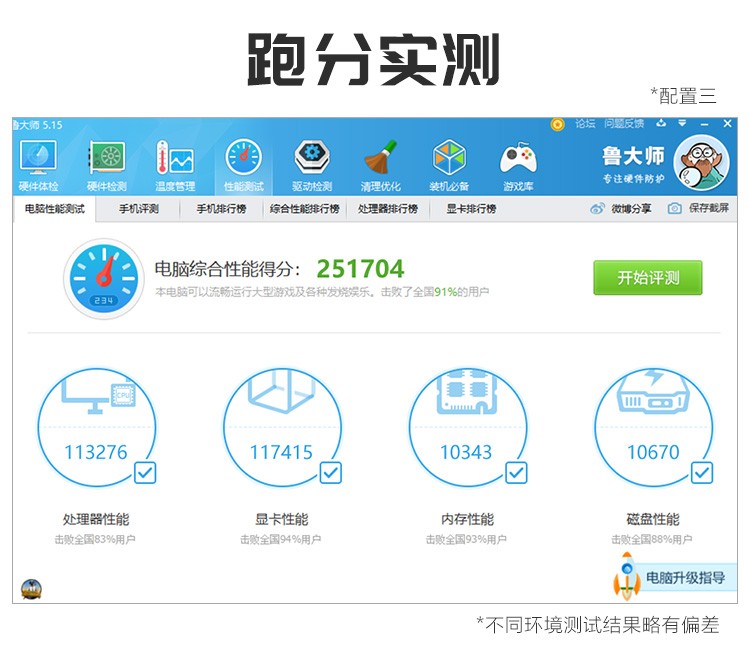The width and height of the screenshot is (750, 646).
Task: Switch to the 综合性能排行榜 tab
Action: click(x=305, y=209)
